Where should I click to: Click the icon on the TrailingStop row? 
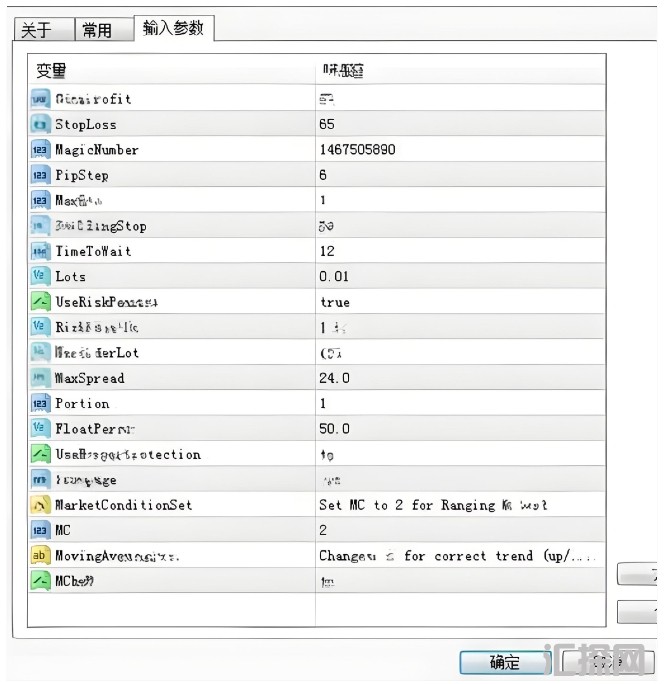(x=40, y=226)
